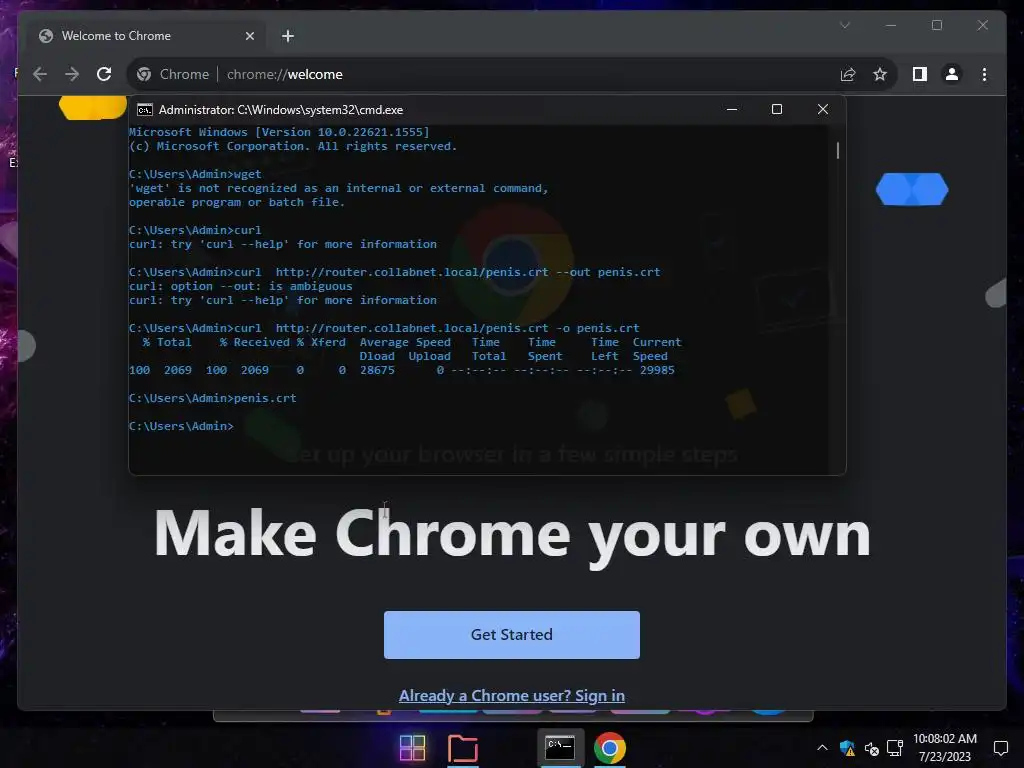Image resolution: width=1024 pixels, height=768 pixels.
Task: Close the Welcome to Chrome tab
Action: [249, 36]
